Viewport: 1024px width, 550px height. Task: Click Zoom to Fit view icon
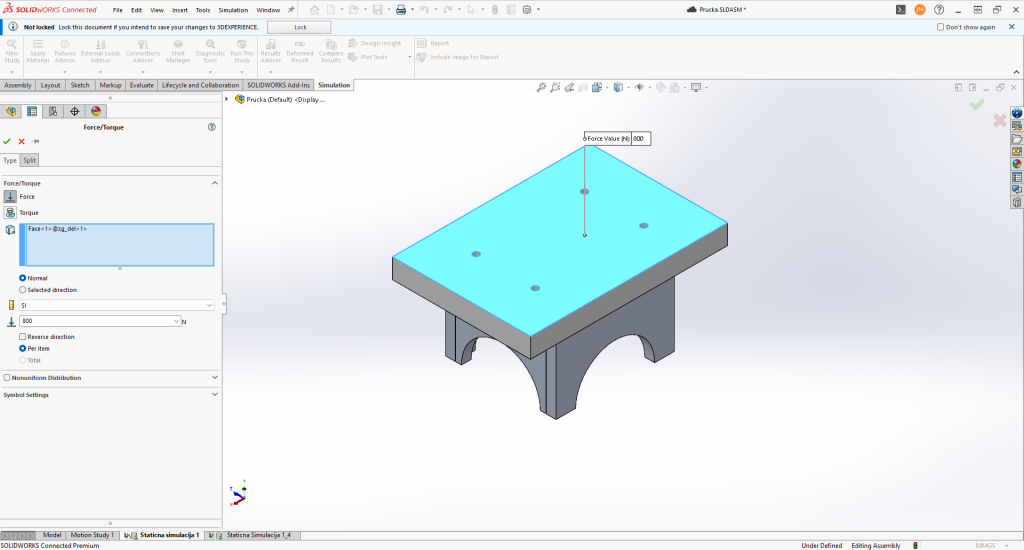point(541,88)
